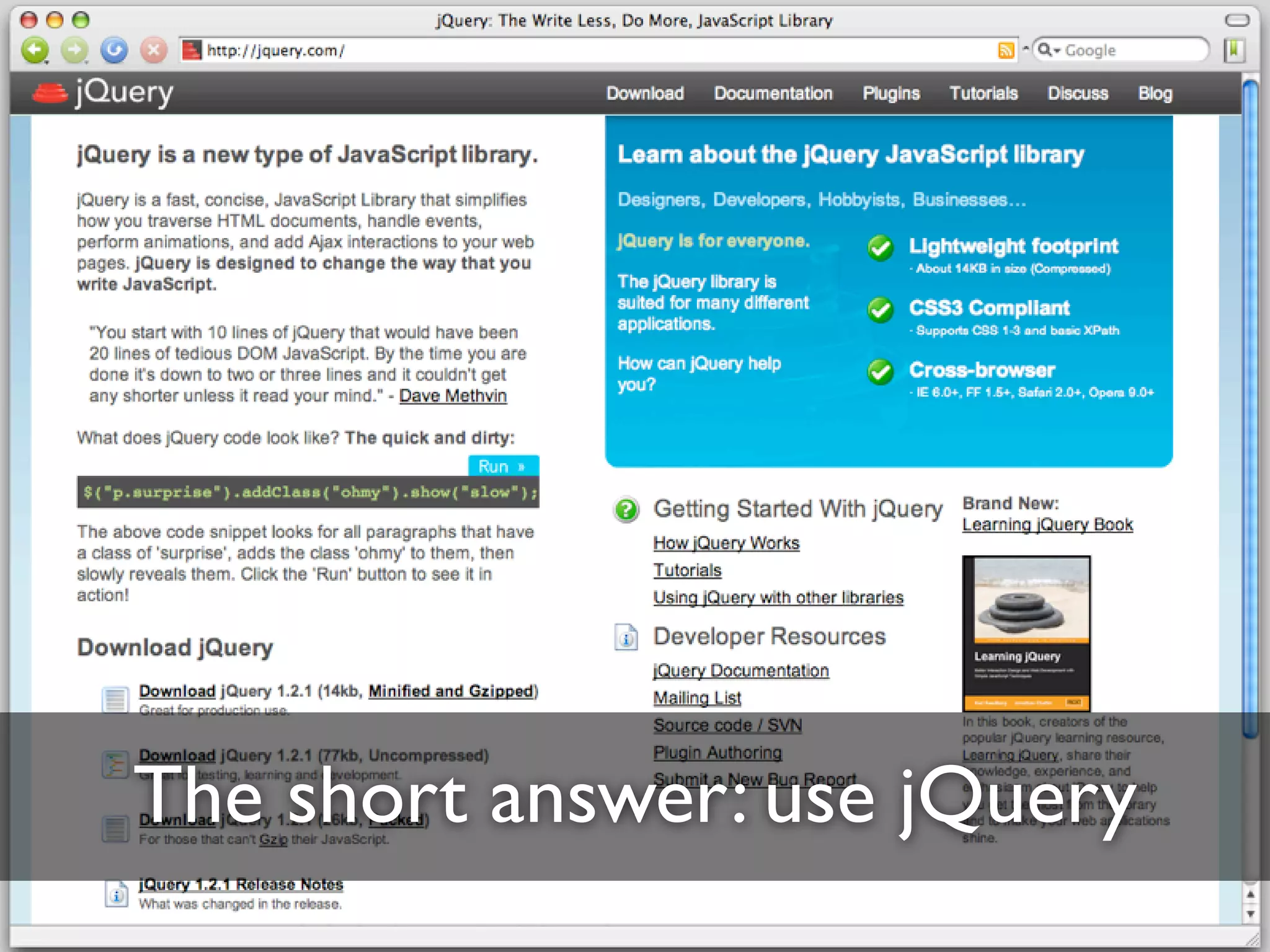The image size is (1270, 952).
Task: Click the Developer Resources document icon
Action: [626, 637]
